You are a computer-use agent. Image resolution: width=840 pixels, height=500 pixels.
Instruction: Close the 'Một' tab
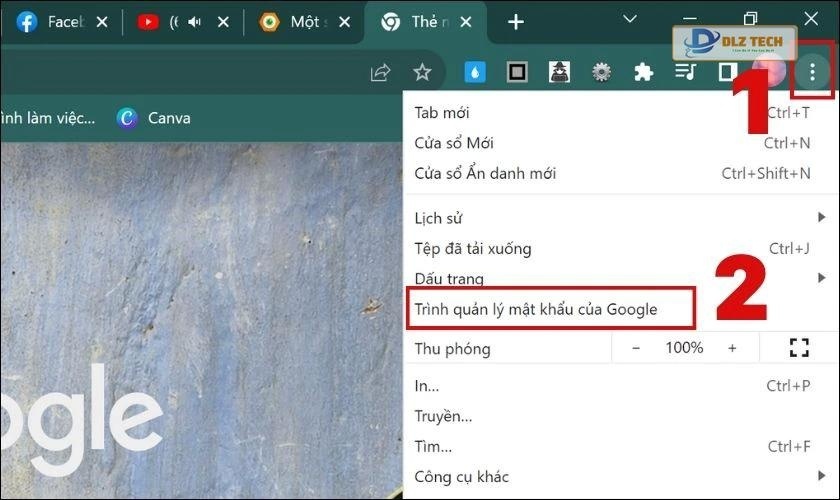click(x=344, y=22)
